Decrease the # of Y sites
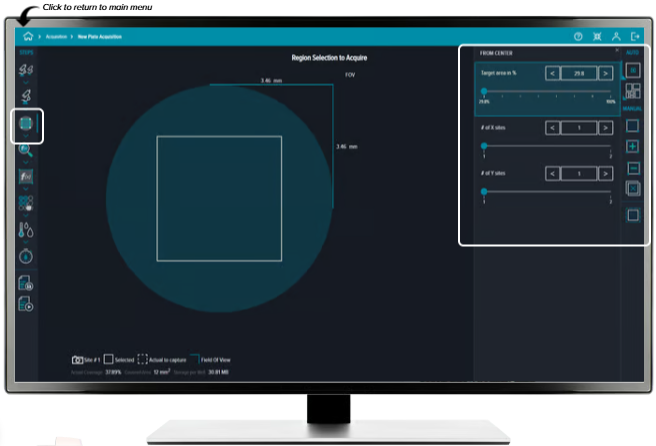 pos(552,174)
